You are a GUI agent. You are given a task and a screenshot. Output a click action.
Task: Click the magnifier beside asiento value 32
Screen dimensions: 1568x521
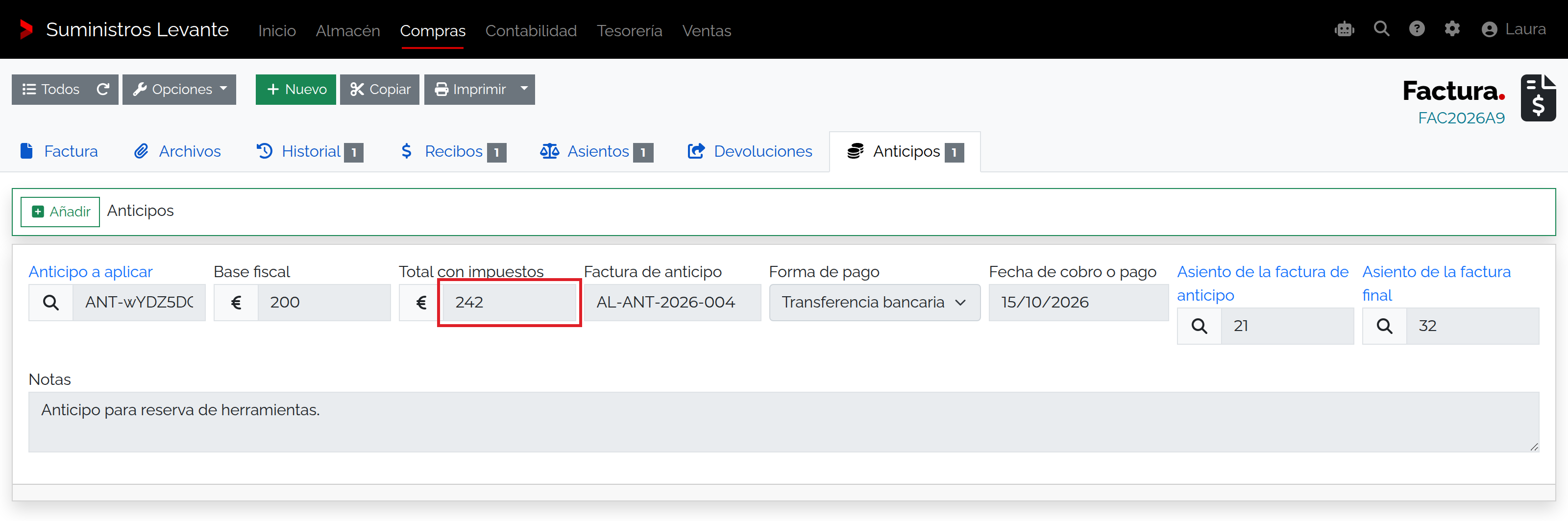[x=1384, y=326]
